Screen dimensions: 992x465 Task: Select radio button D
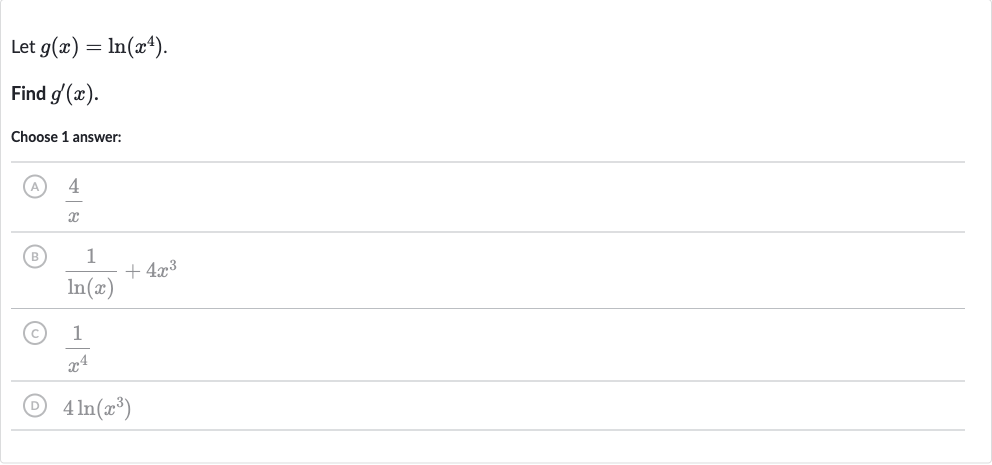[x=35, y=406]
